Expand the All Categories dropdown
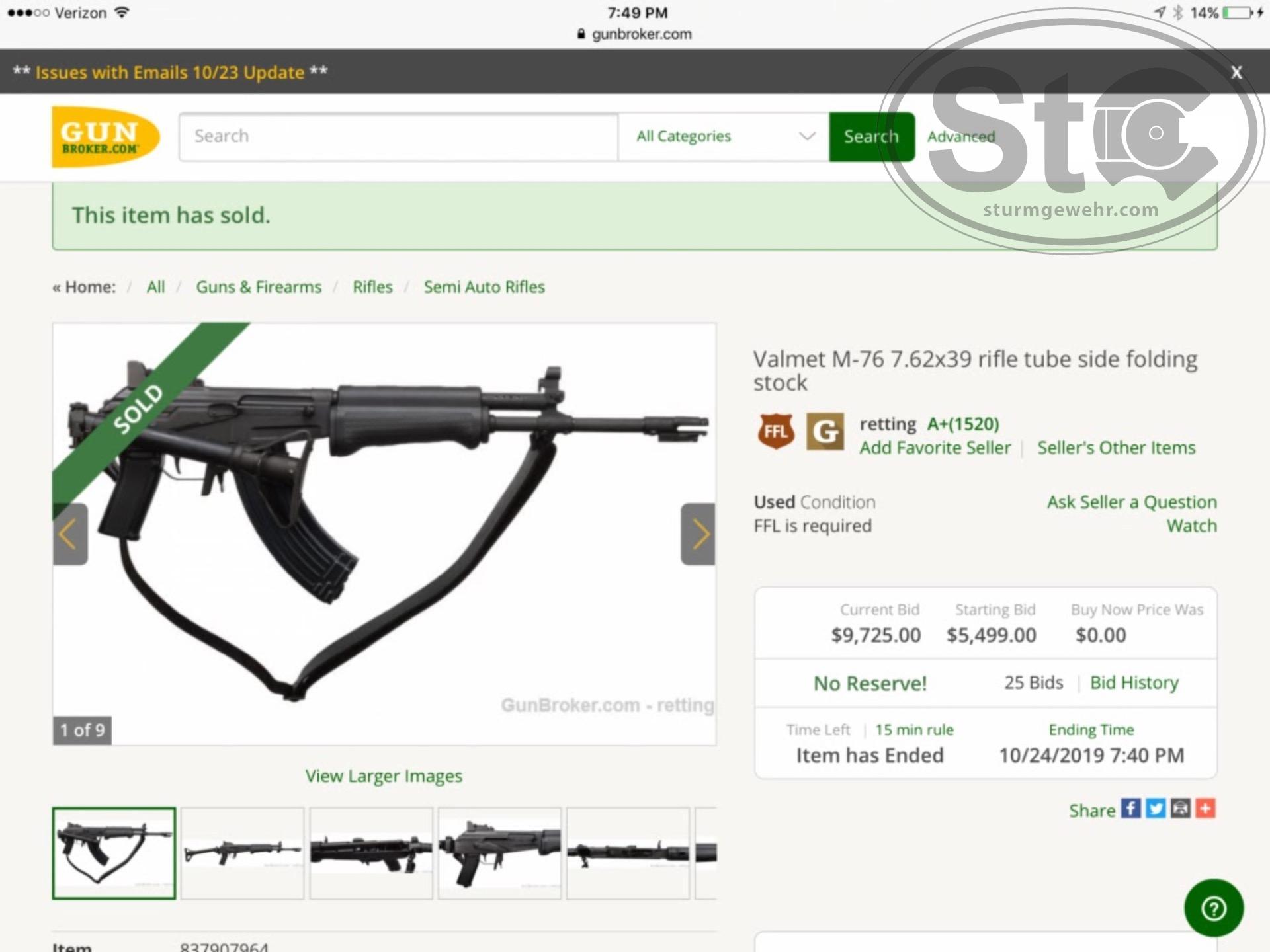Viewport: 1270px width, 952px height. point(724,137)
